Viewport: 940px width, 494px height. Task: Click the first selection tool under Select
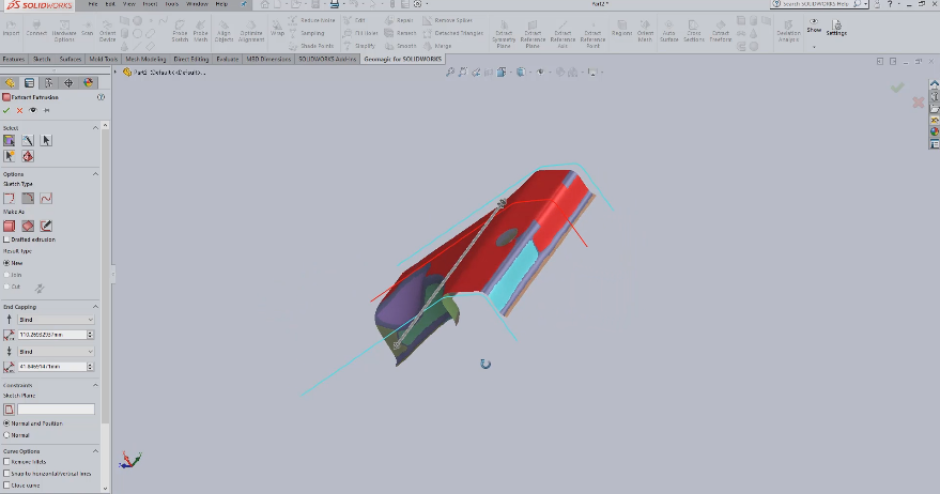coord(9,141)
